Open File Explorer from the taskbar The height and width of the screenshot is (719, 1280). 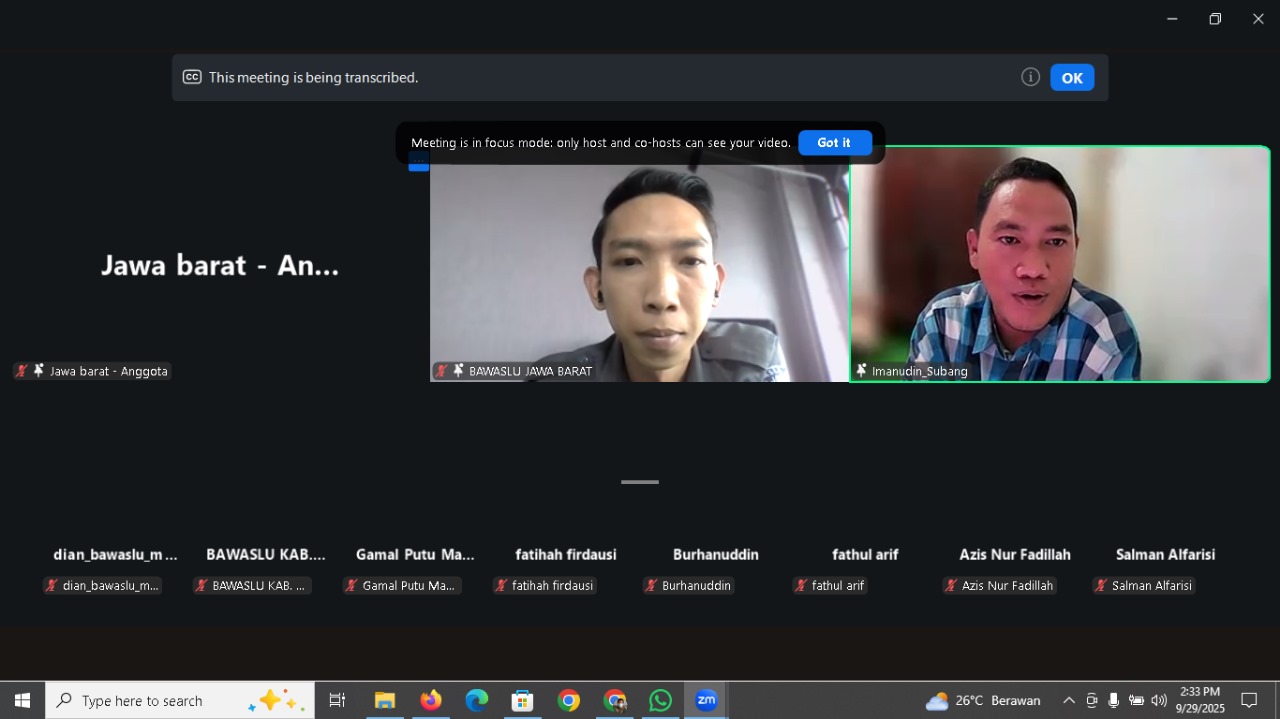385,700
